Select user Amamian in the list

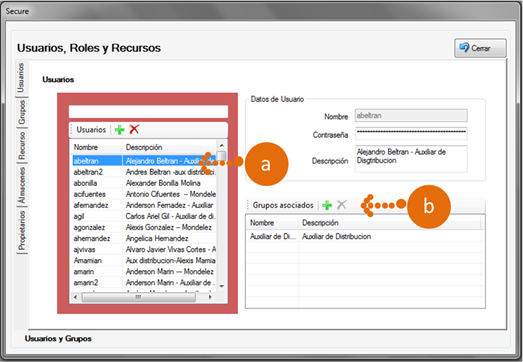144,260
